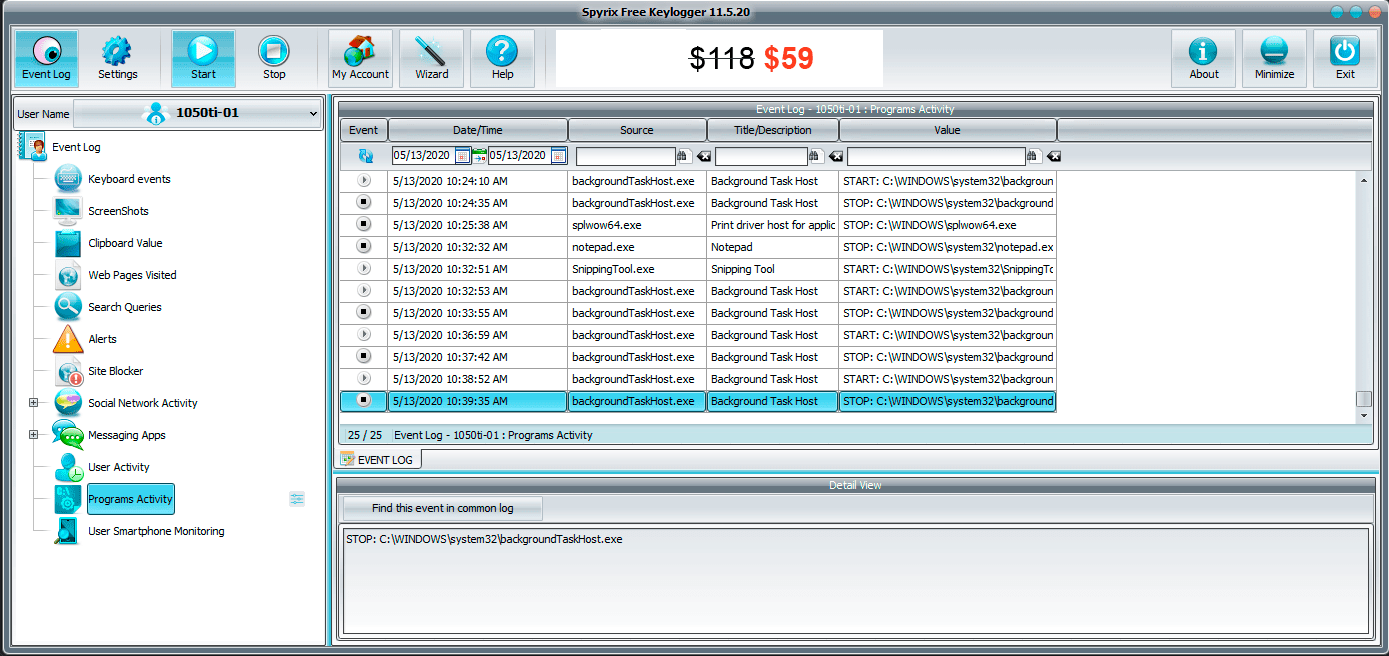
Task: Click the $118 $59 price banner
Action: coord(720,58)
